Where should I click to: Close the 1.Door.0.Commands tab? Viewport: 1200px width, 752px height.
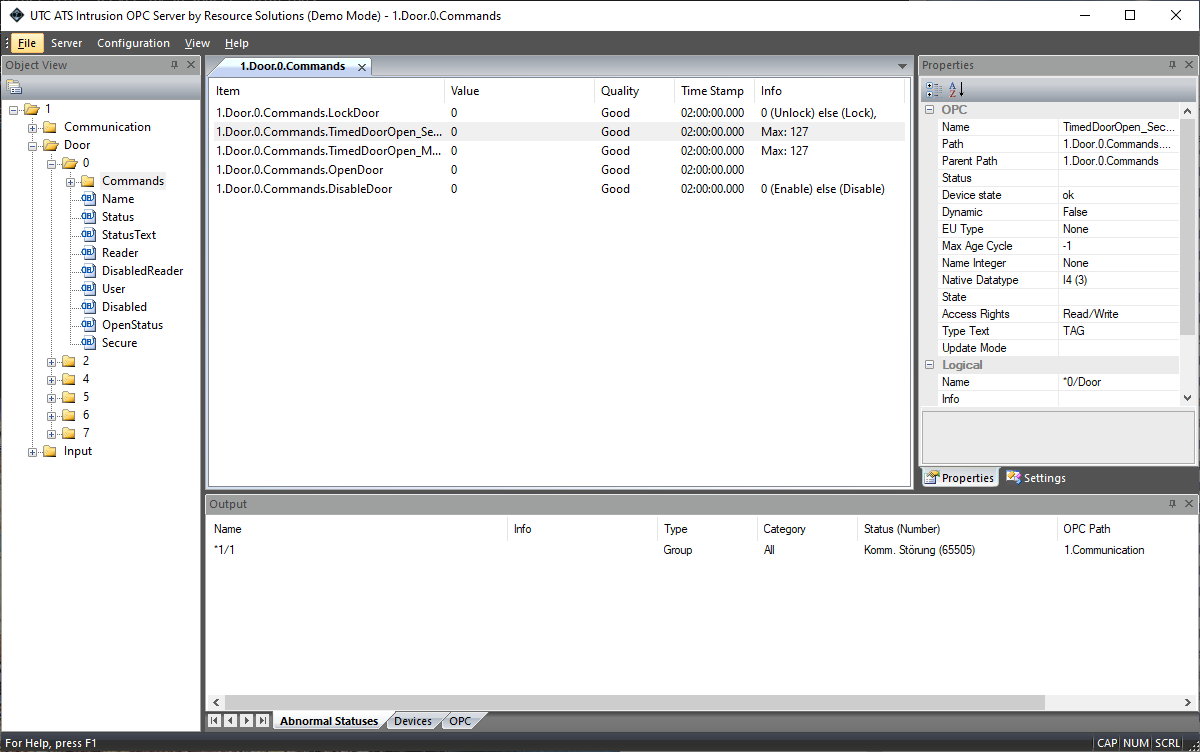coord(362,67)
